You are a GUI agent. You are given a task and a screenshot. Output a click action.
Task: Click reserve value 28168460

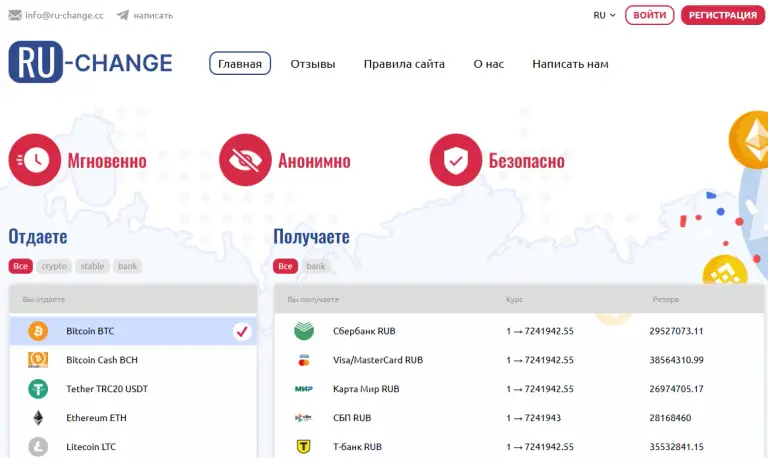670,418
